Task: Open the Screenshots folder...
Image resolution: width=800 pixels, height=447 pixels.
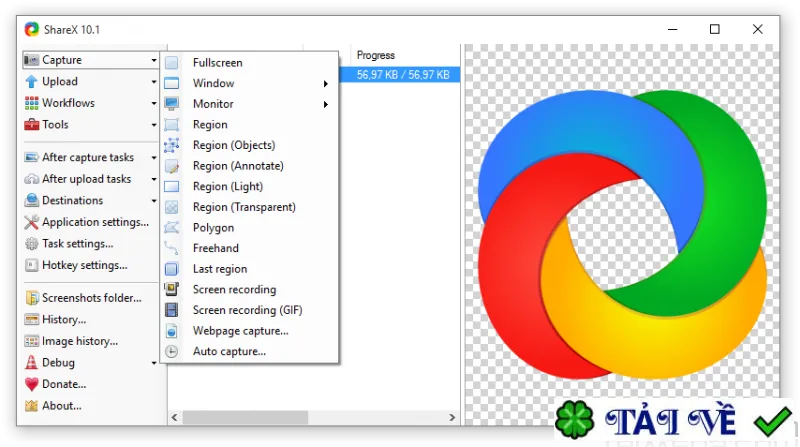Action: [90, 297]
